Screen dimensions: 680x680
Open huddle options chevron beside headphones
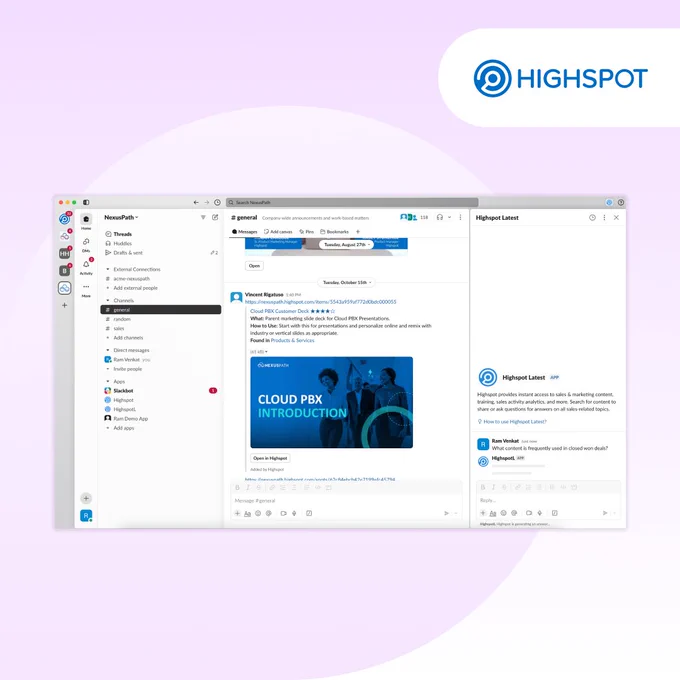450,217
